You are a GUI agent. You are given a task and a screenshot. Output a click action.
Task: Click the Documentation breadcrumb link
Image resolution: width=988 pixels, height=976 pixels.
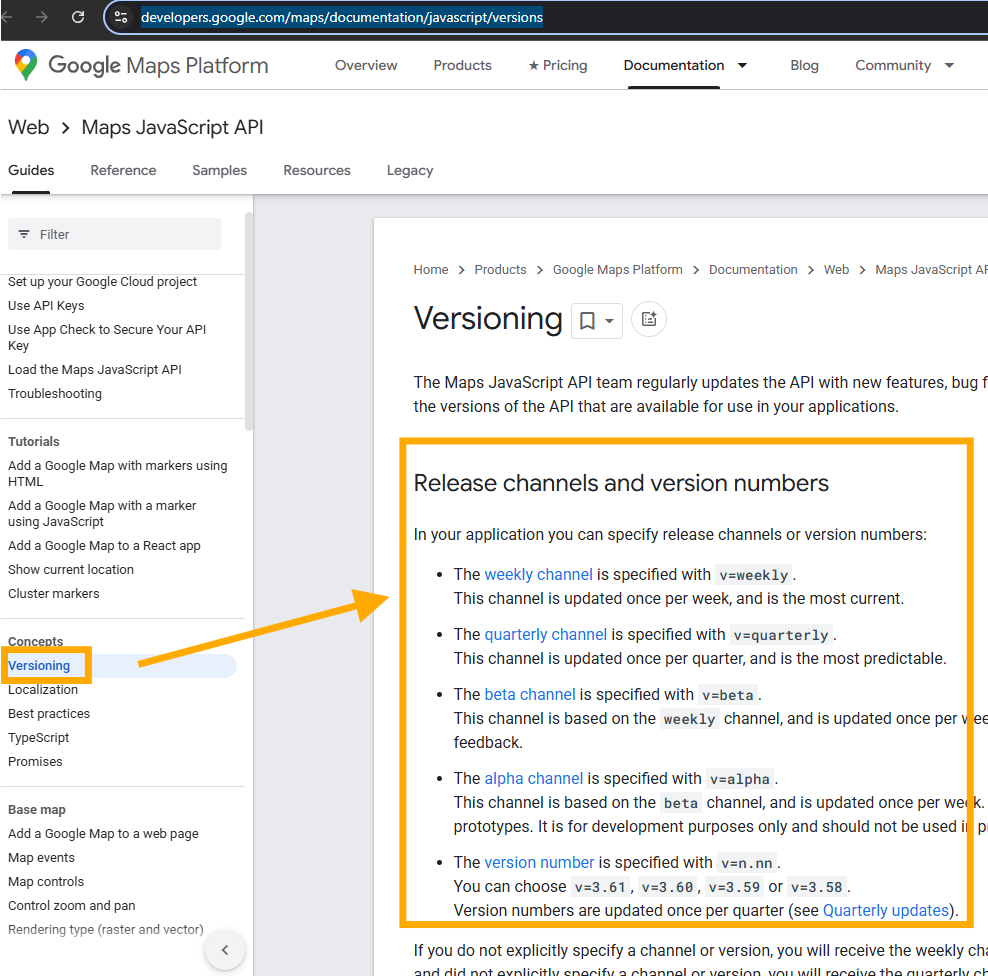(753, 270)
